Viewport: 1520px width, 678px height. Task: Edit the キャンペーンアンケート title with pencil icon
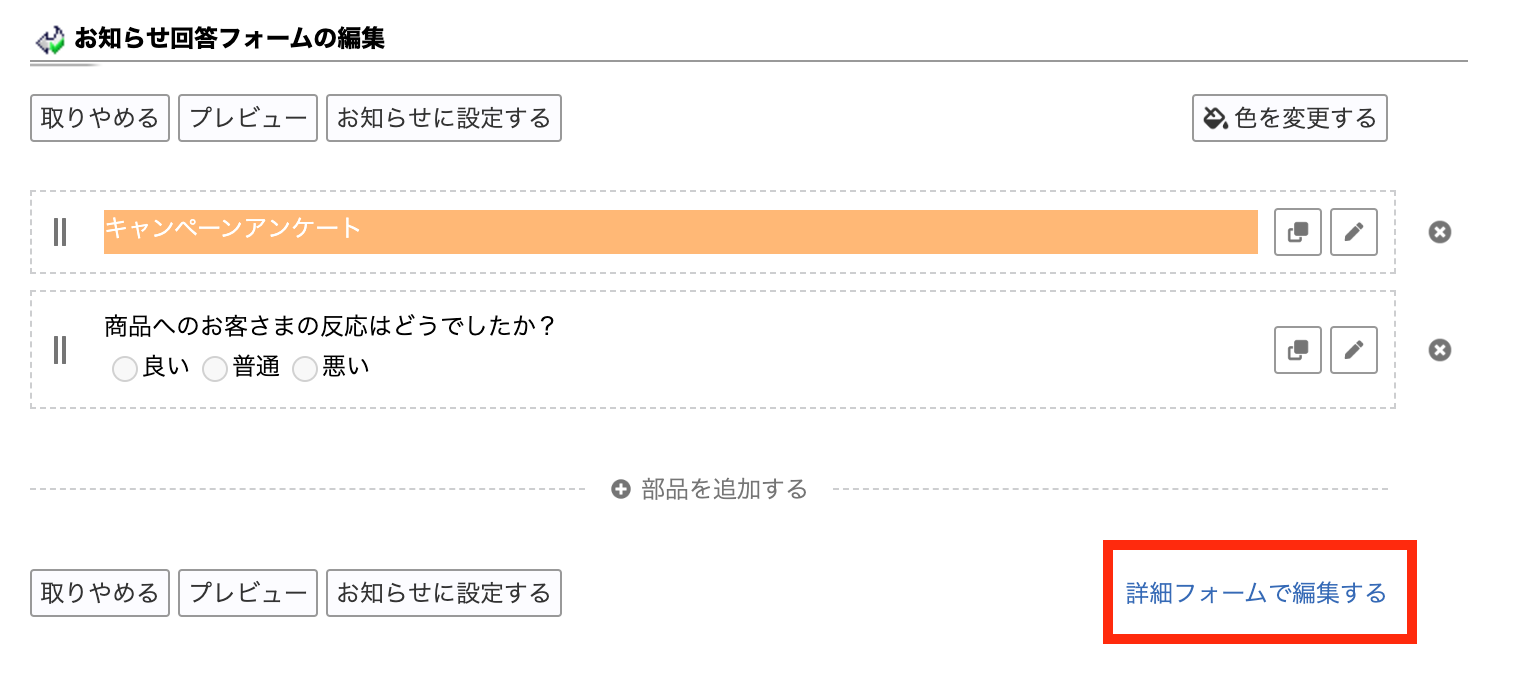(1354, 232)
